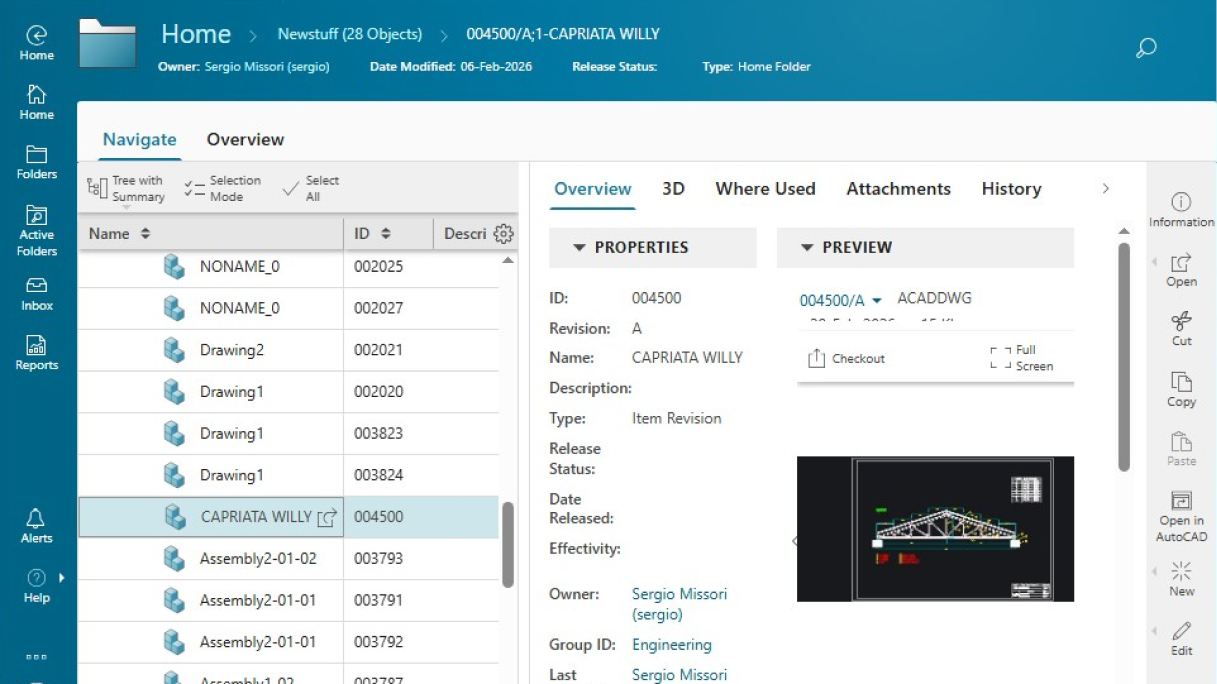Show the Information panel

pyautogui.click(x=1181, y=207)
